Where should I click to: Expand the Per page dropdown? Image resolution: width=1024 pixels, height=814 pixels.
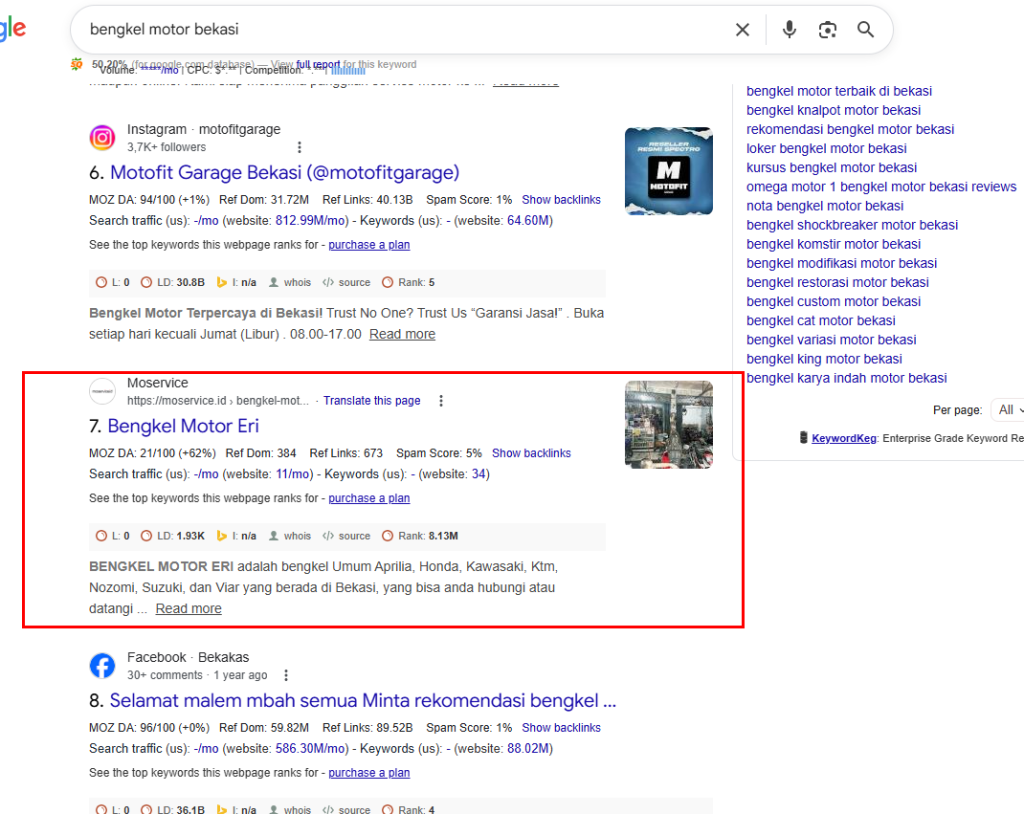click(1005, 410)
